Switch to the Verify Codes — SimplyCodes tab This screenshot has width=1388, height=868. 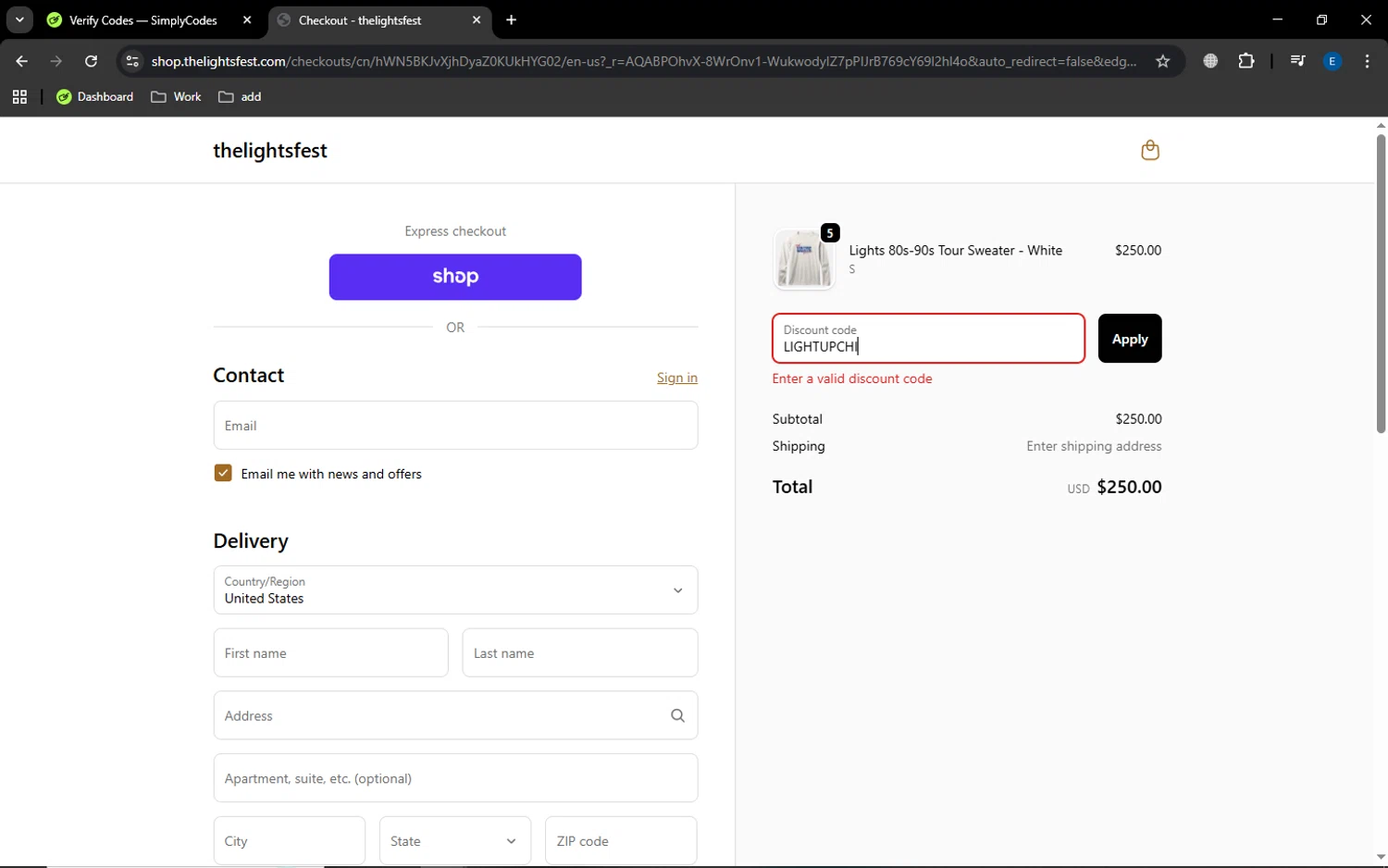[143, 19]
